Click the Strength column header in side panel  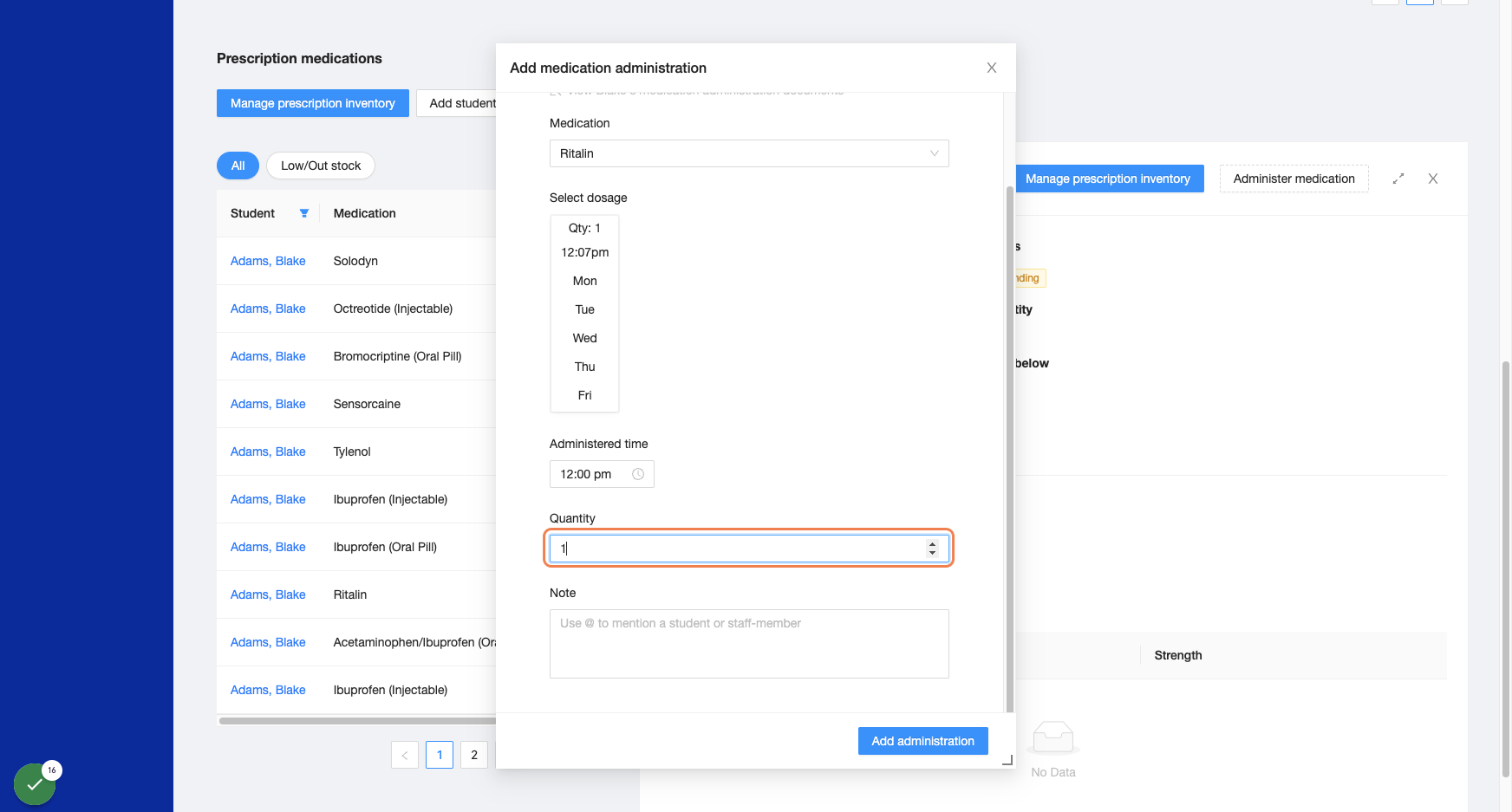pos(1178,655)
